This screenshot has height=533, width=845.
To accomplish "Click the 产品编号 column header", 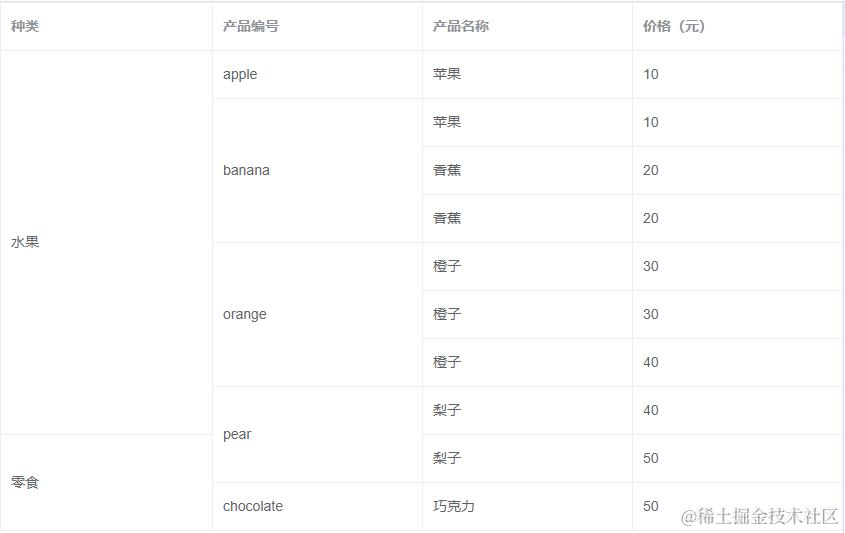I will pos(250,27).
